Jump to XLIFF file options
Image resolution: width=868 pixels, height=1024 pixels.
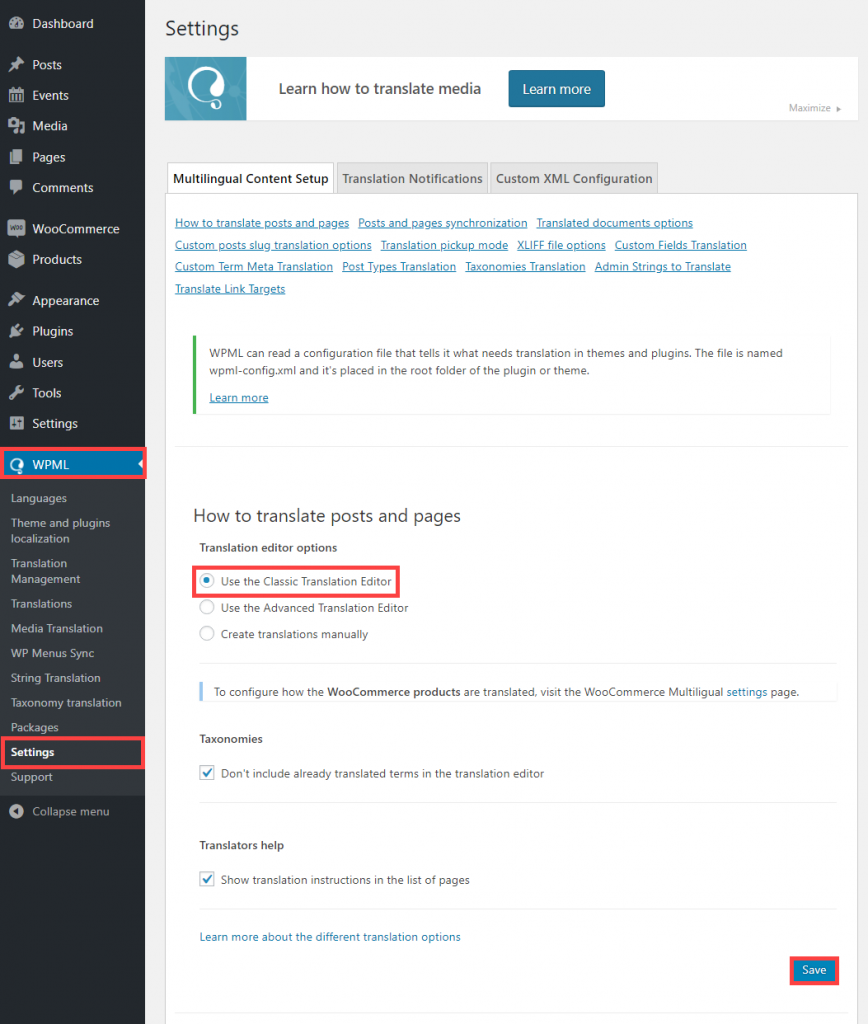coord(561,245)
